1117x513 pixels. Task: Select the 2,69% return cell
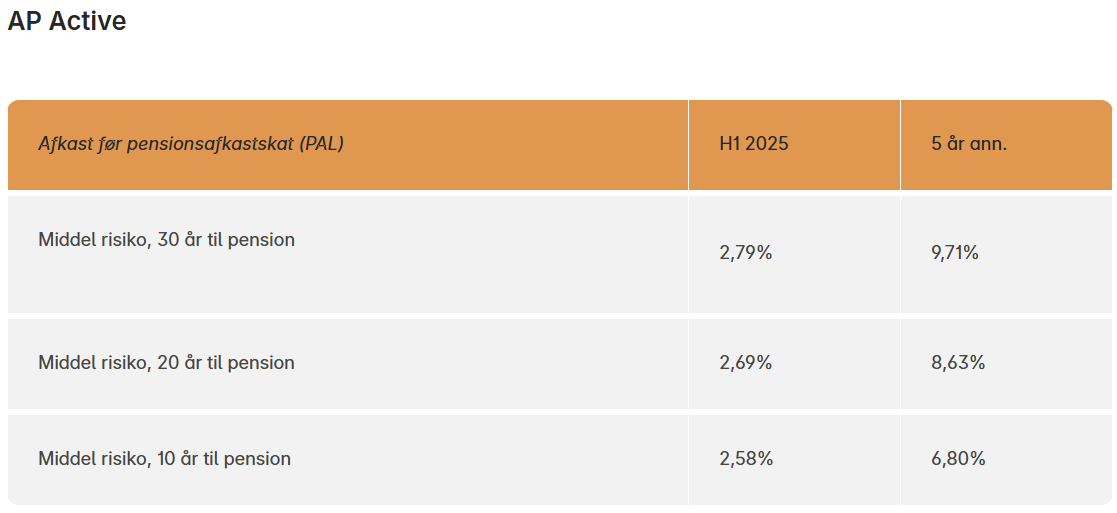(745, 363)
